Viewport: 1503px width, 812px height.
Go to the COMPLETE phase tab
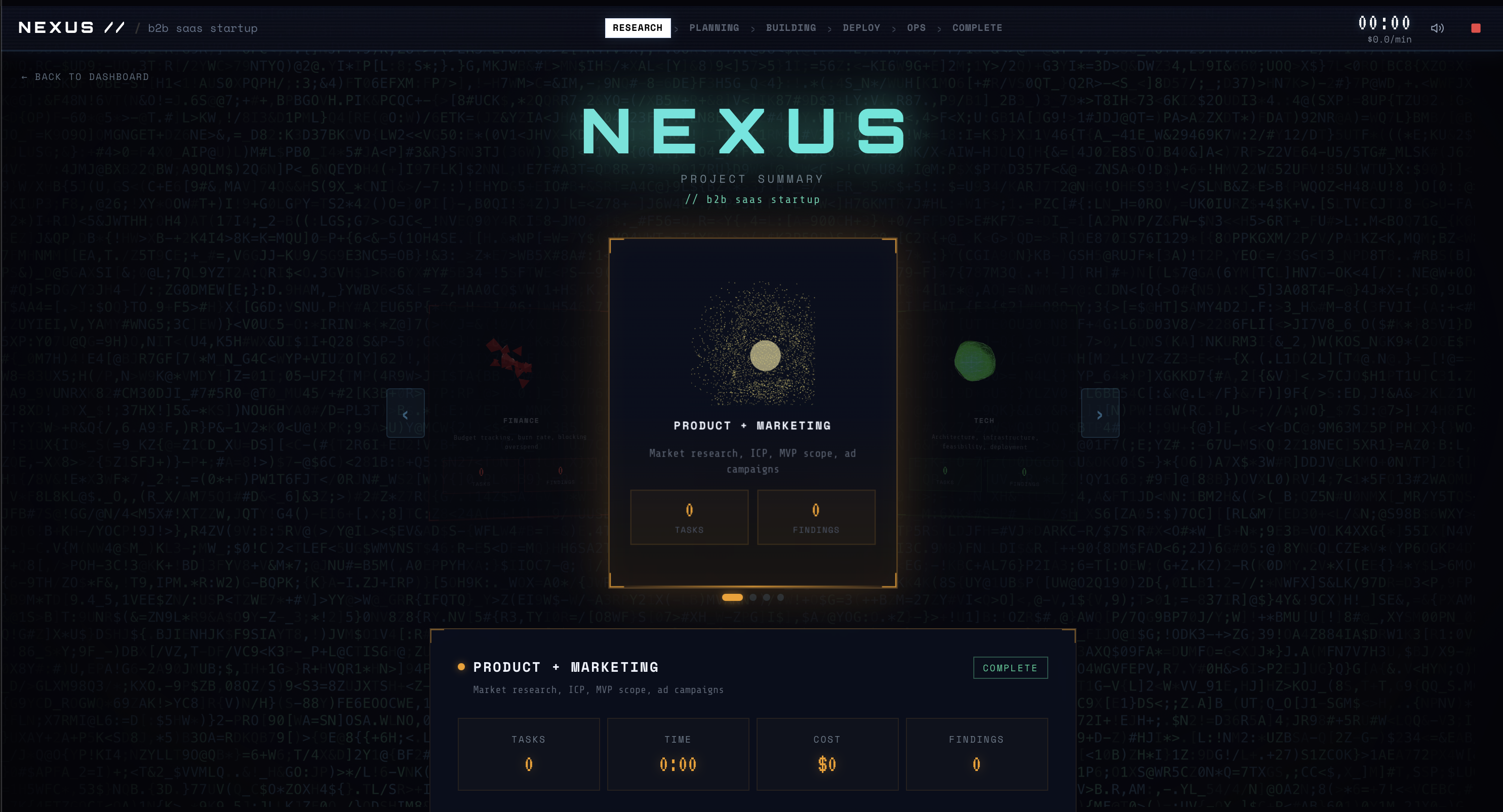click(977, 28)
